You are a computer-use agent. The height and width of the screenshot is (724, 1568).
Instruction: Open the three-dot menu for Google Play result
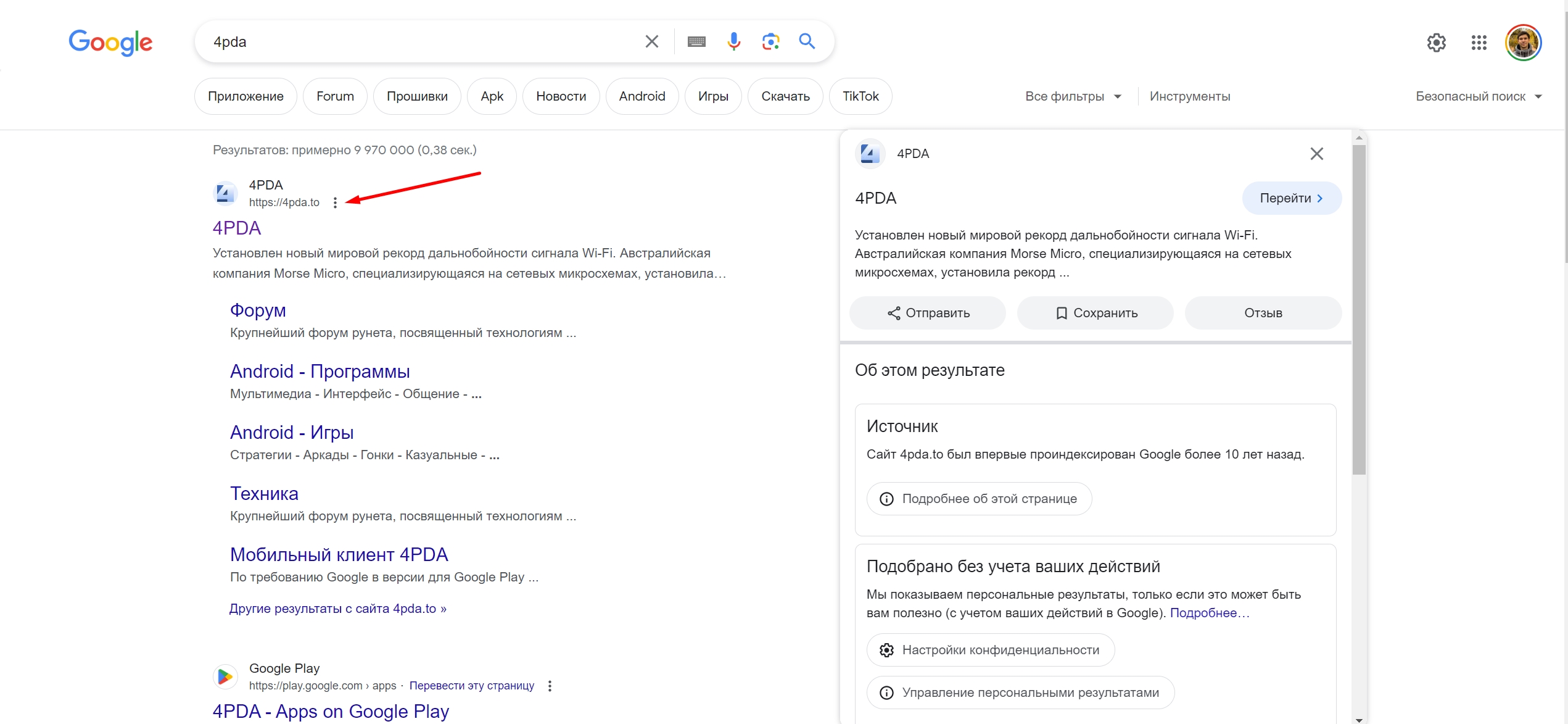pos(550,686)
